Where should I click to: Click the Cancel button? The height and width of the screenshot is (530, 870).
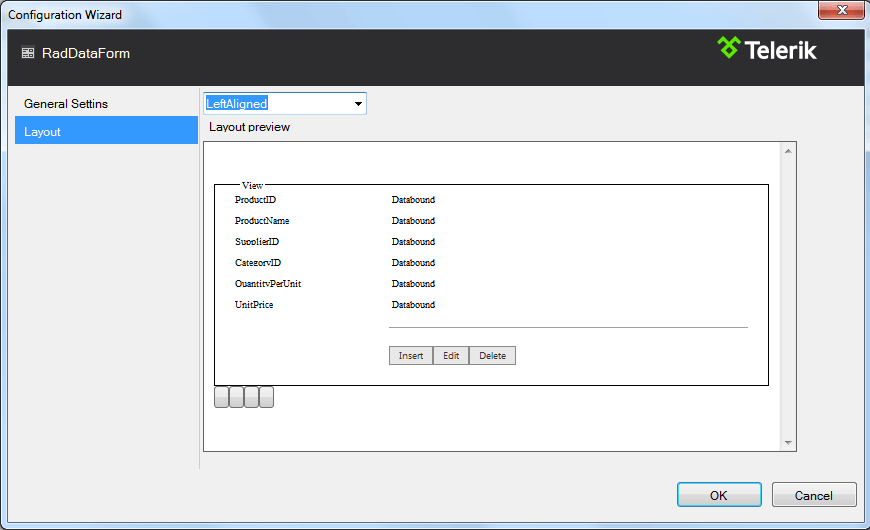coord(814,494)
